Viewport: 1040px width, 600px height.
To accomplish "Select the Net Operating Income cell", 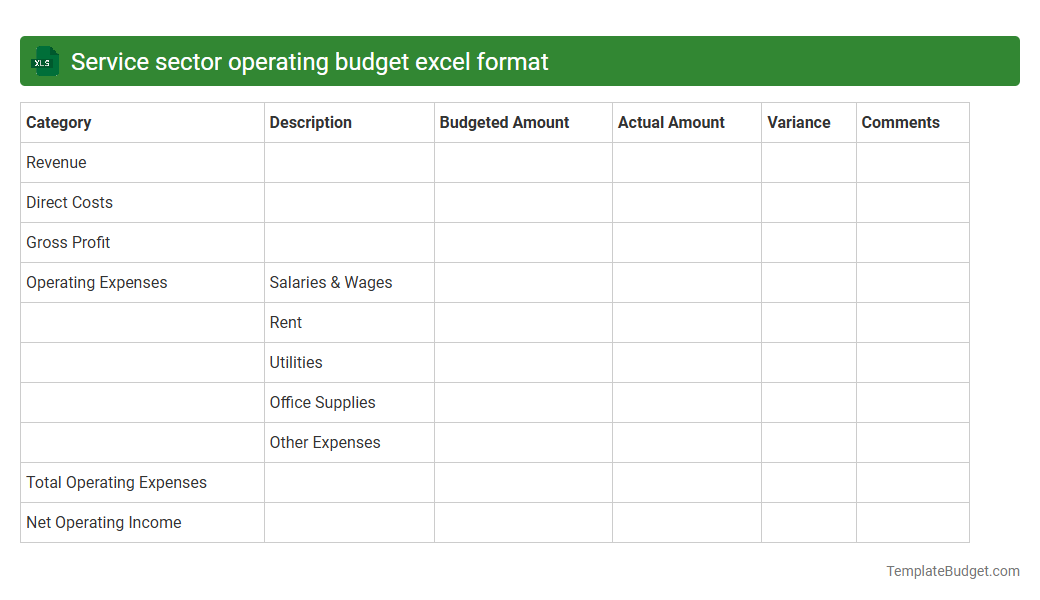I will coord(103,522).
